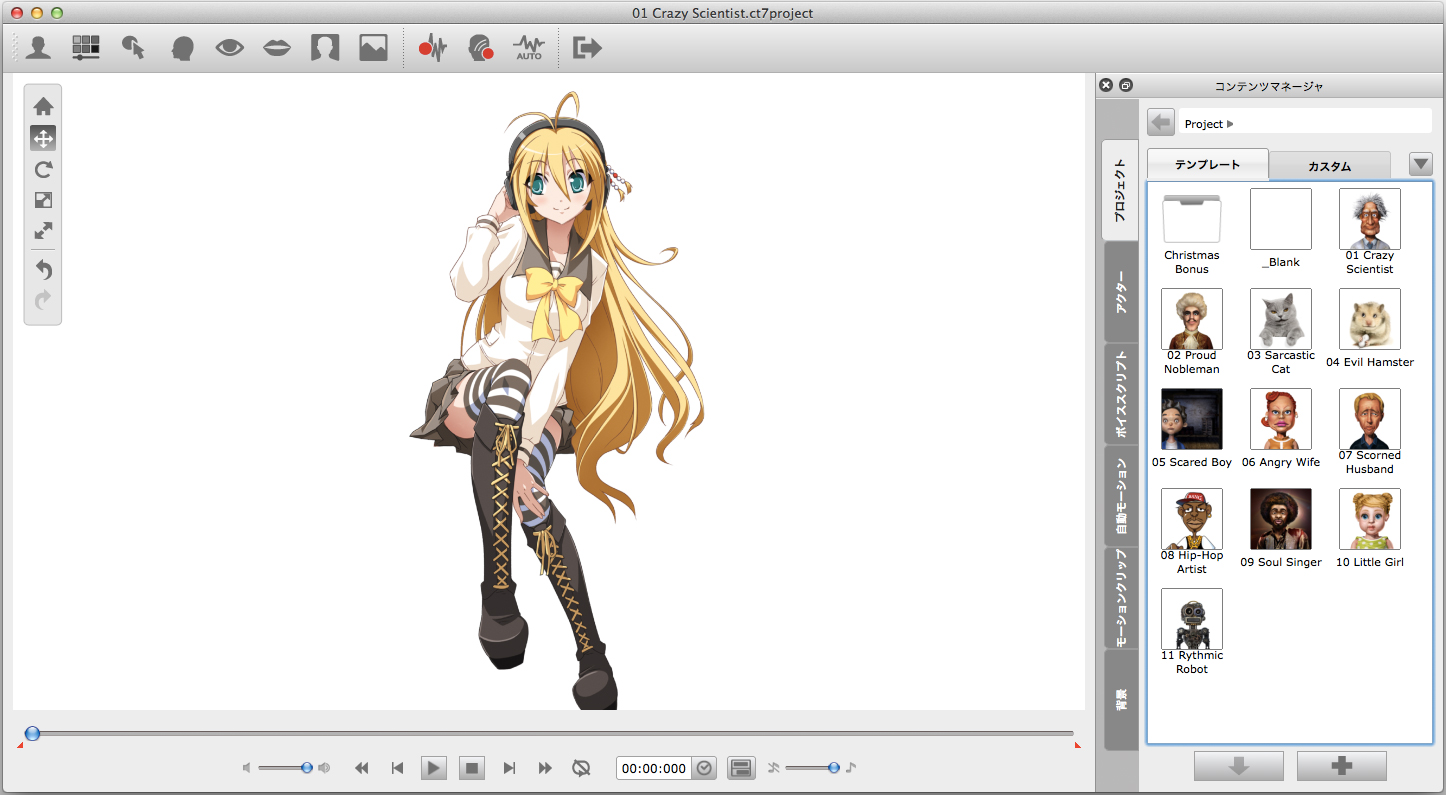
Task: Click the Redo arrow icon
Action: [43, 299]
